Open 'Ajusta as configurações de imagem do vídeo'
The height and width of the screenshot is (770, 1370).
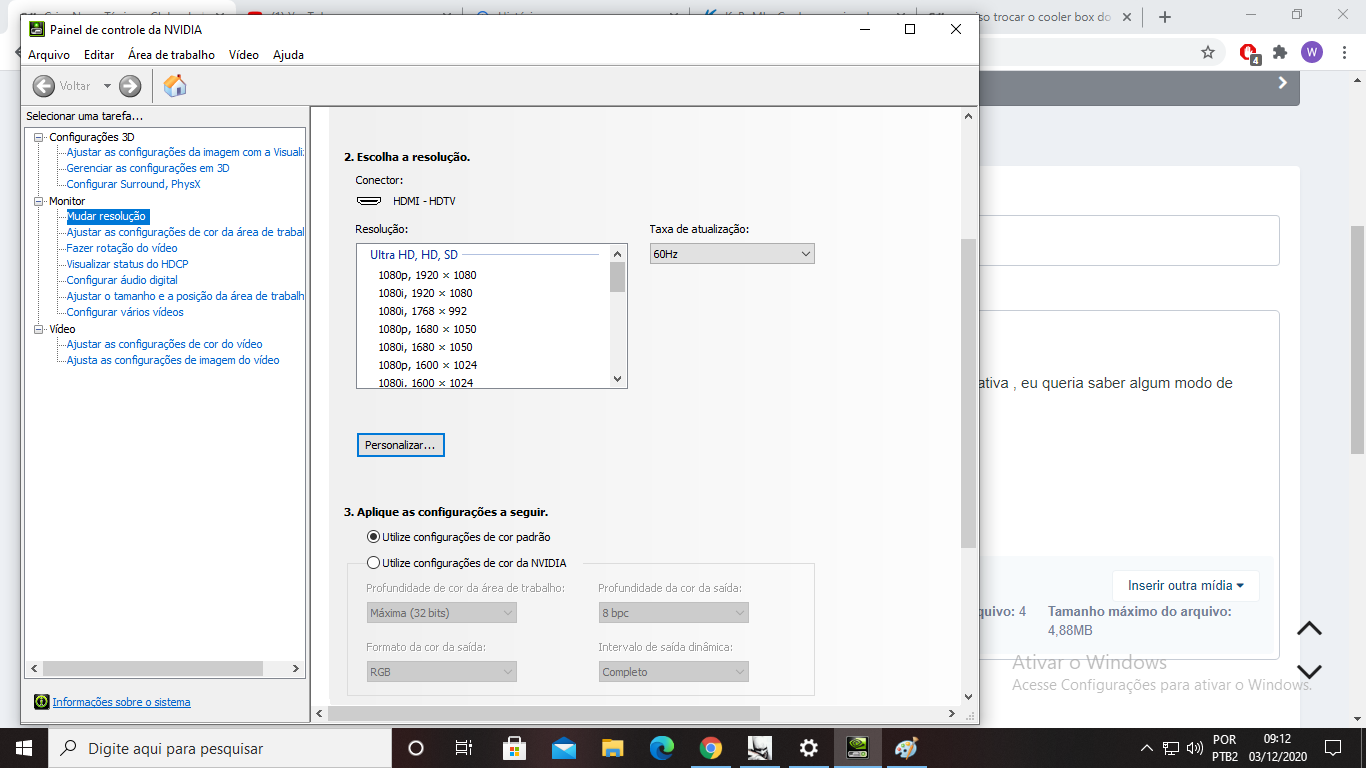[173, 360]
